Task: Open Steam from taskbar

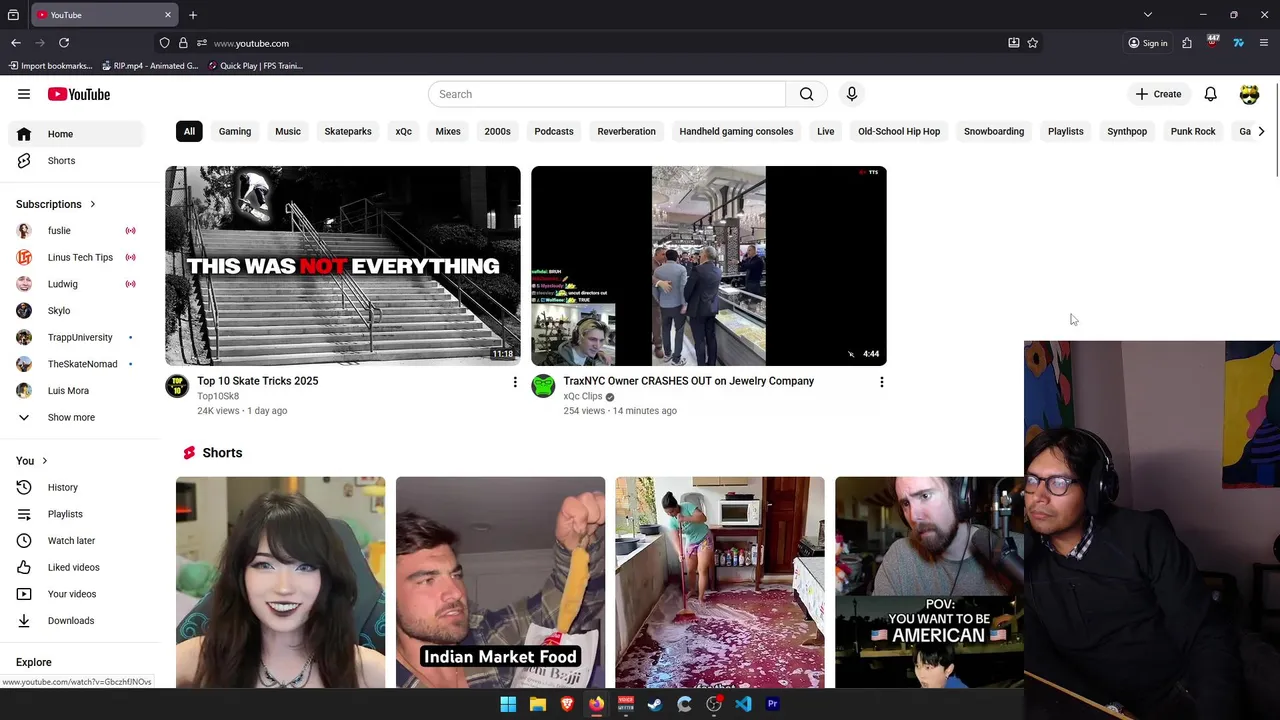Action: click(655, 704)
